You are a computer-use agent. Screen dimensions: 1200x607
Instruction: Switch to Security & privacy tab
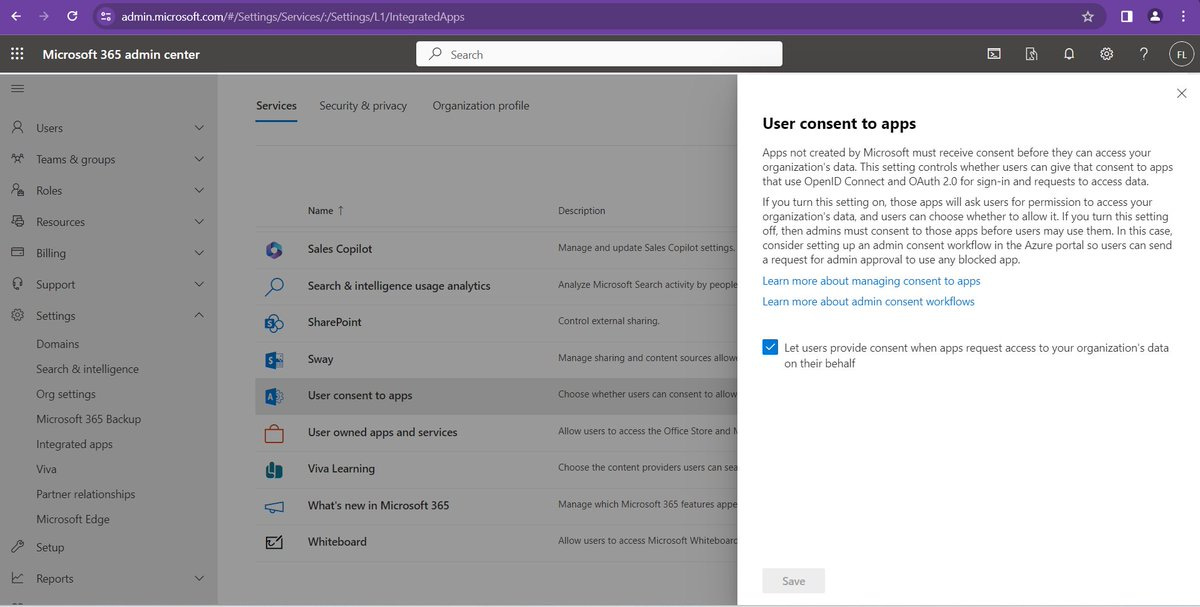tap(363, 106)
